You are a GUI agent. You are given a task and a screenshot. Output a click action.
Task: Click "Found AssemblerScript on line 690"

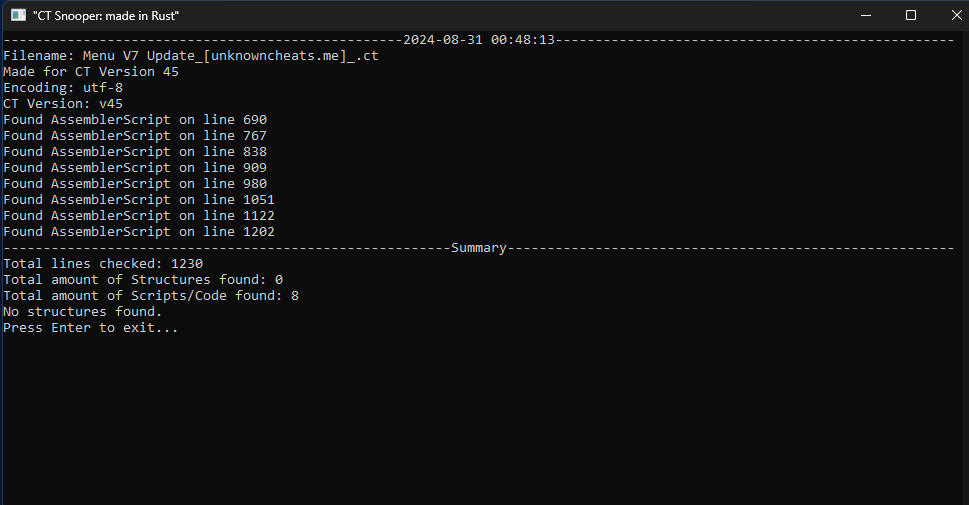[x=135, y=120]
